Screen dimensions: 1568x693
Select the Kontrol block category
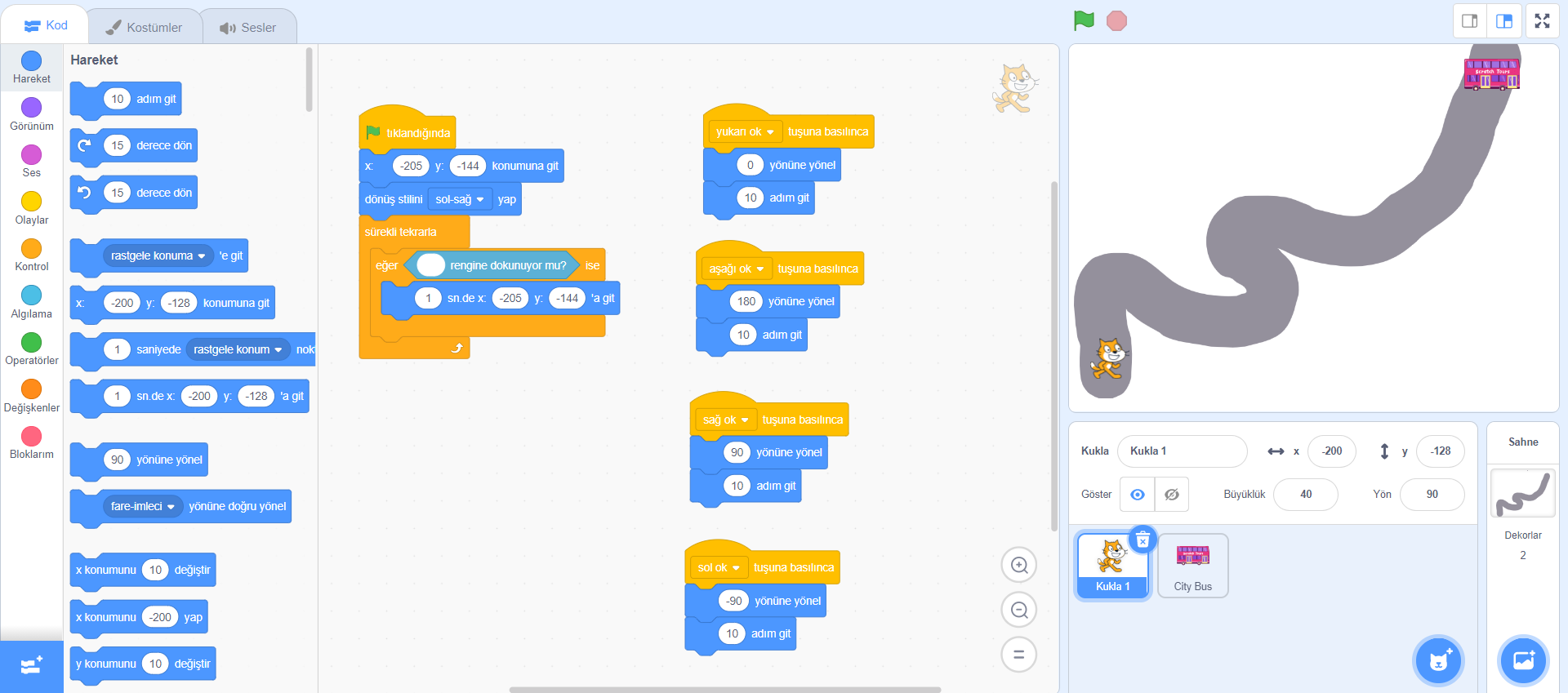click(32, 255)
